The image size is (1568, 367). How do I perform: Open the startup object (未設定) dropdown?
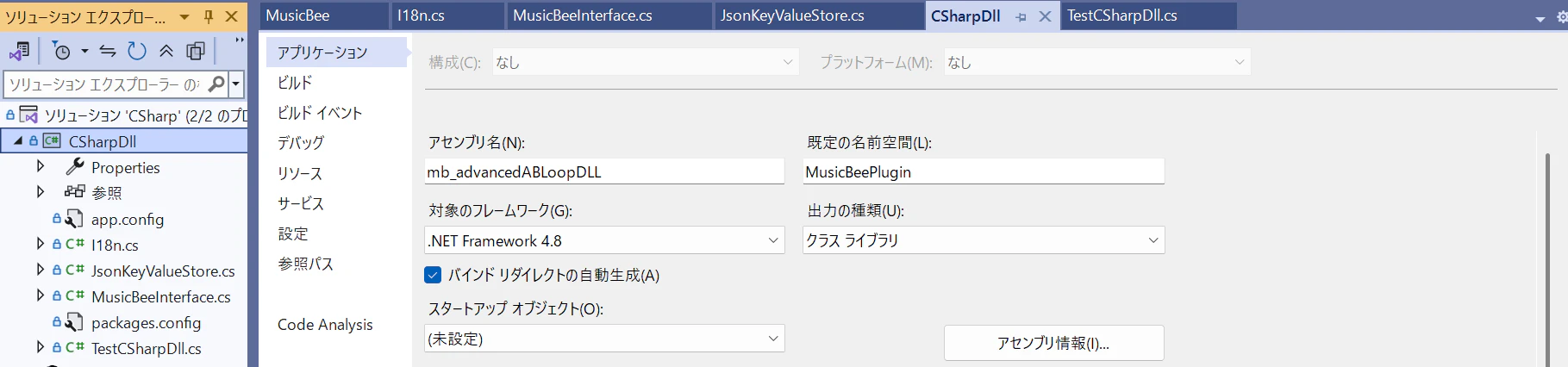(604, 339)
